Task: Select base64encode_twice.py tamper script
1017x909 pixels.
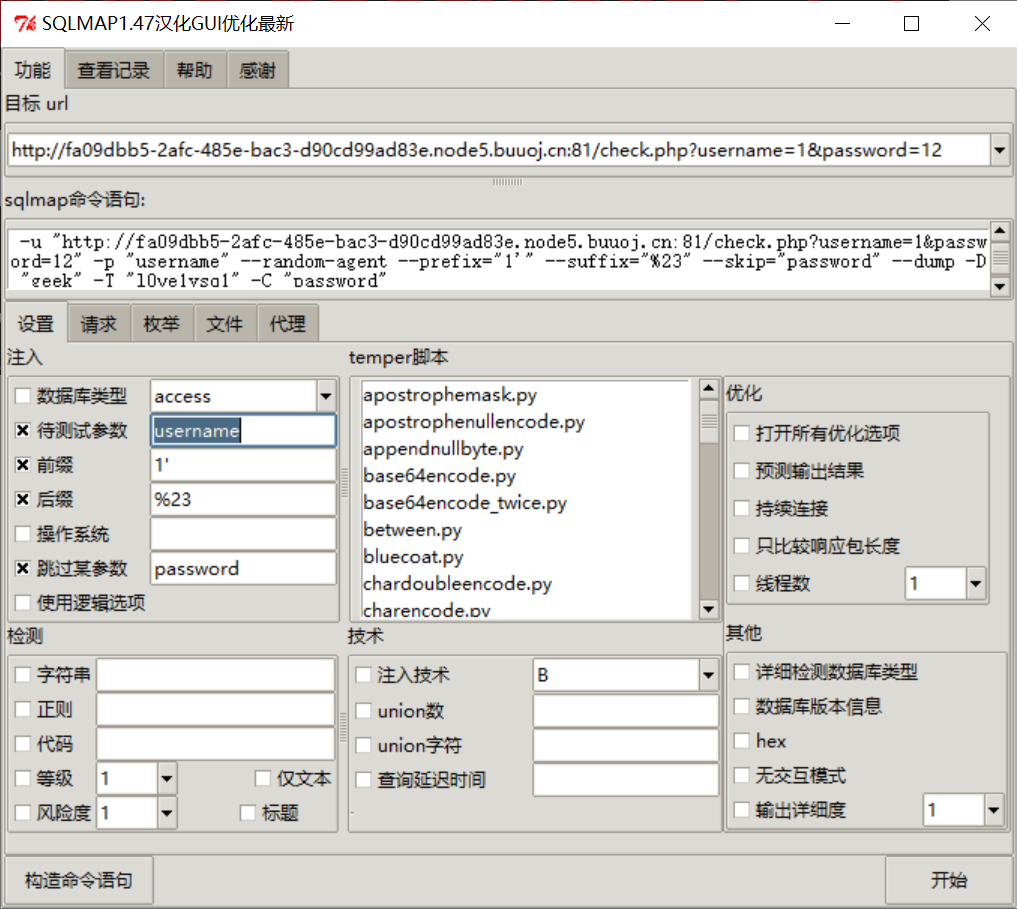Action: coord(465,503)
